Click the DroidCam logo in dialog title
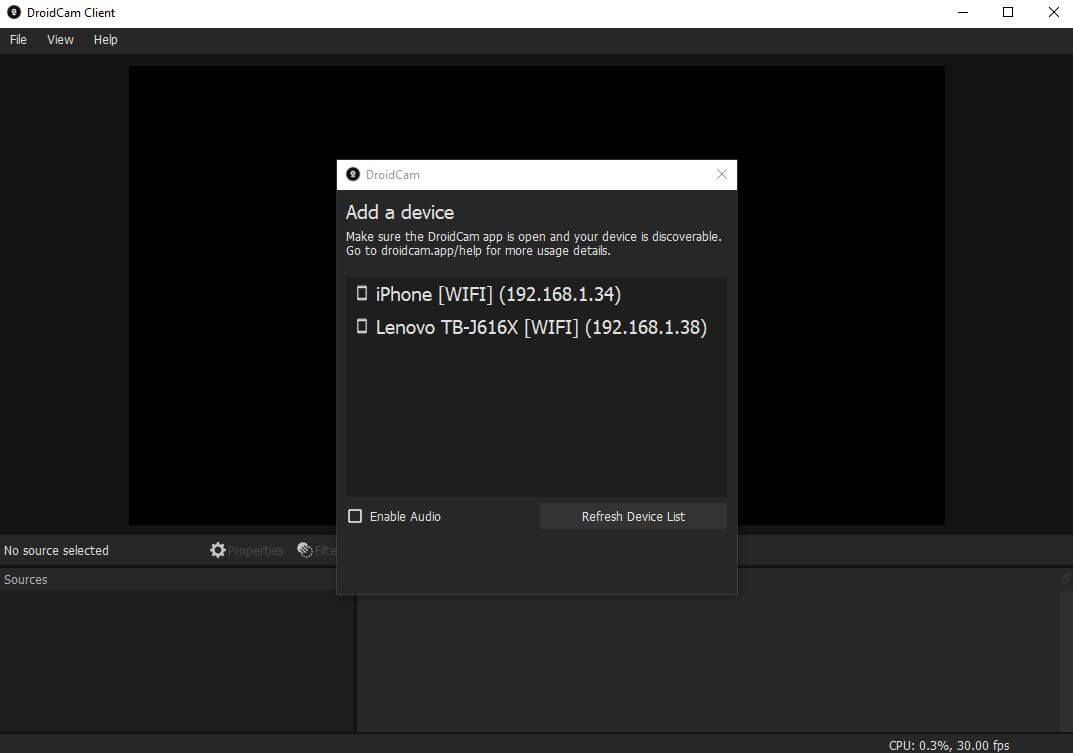This screenshot has width=1073, height=753. 353,174
